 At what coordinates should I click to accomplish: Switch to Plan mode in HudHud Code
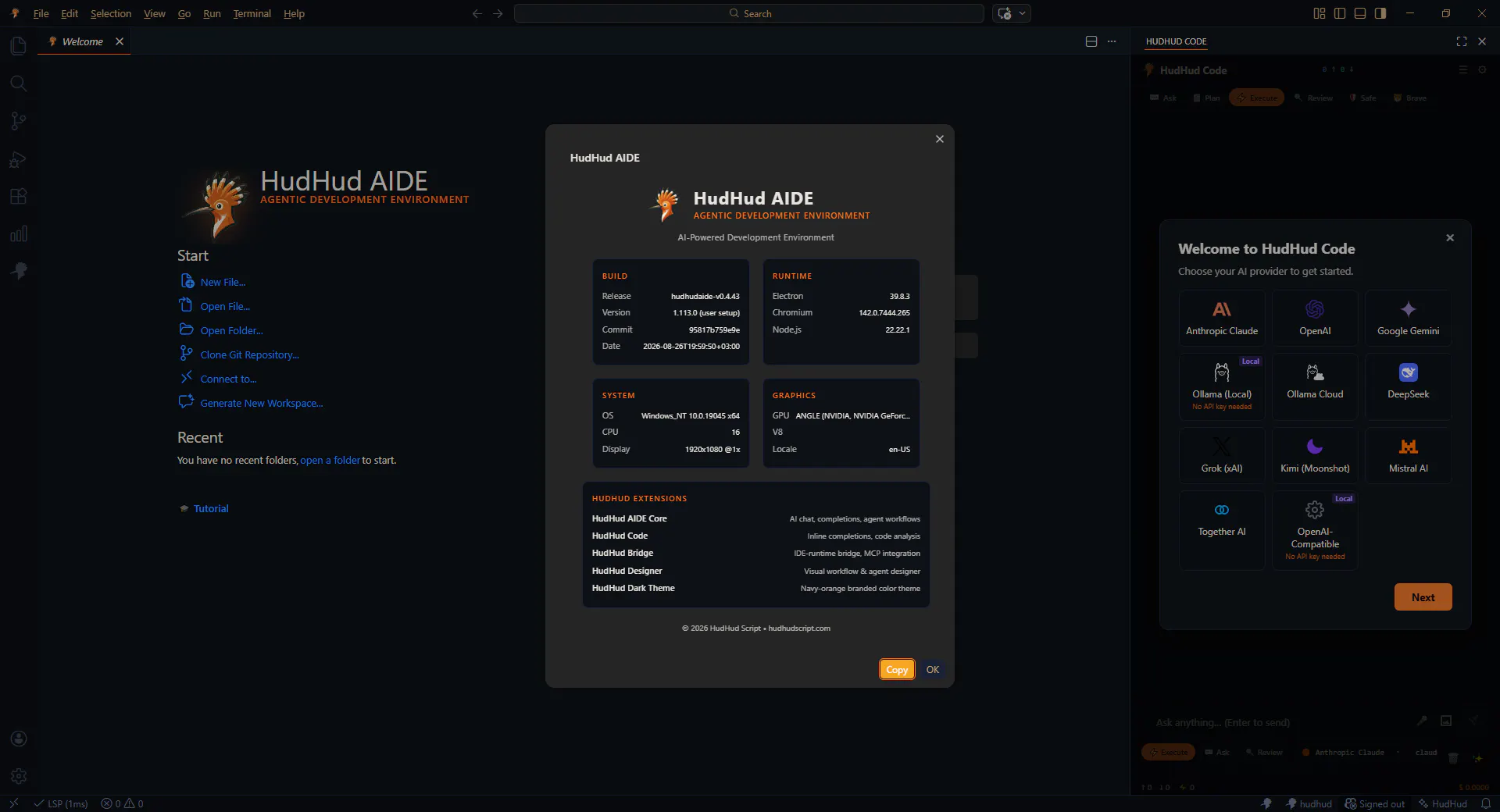[1206, 98]
